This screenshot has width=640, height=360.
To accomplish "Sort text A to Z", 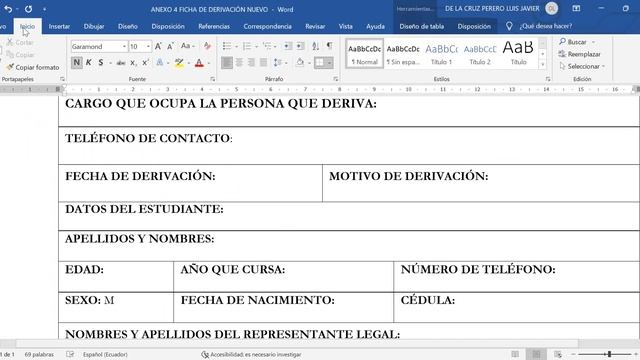I will point(316,46).
